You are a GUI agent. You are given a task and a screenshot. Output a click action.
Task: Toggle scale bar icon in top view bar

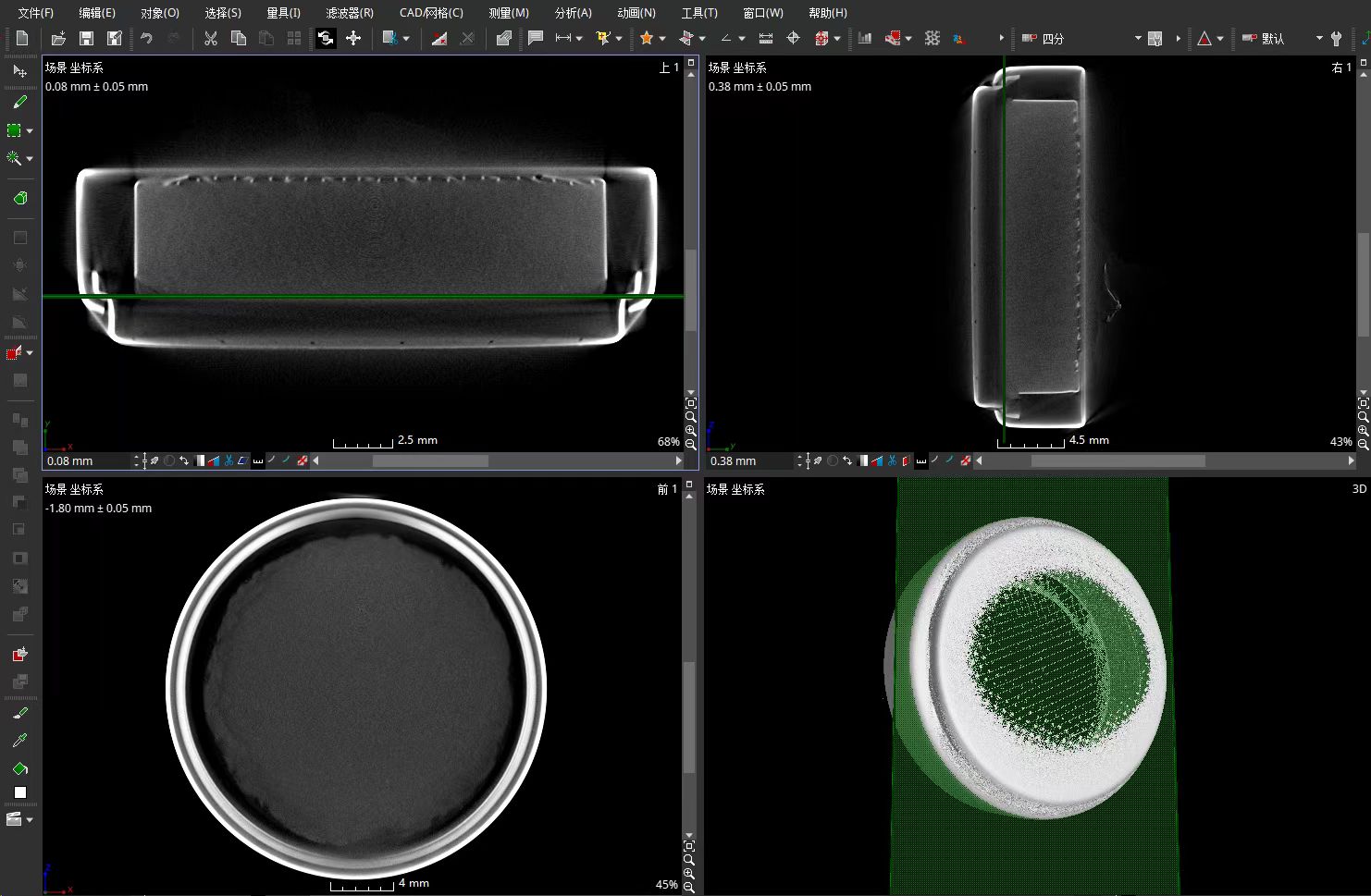click(258, 460)
